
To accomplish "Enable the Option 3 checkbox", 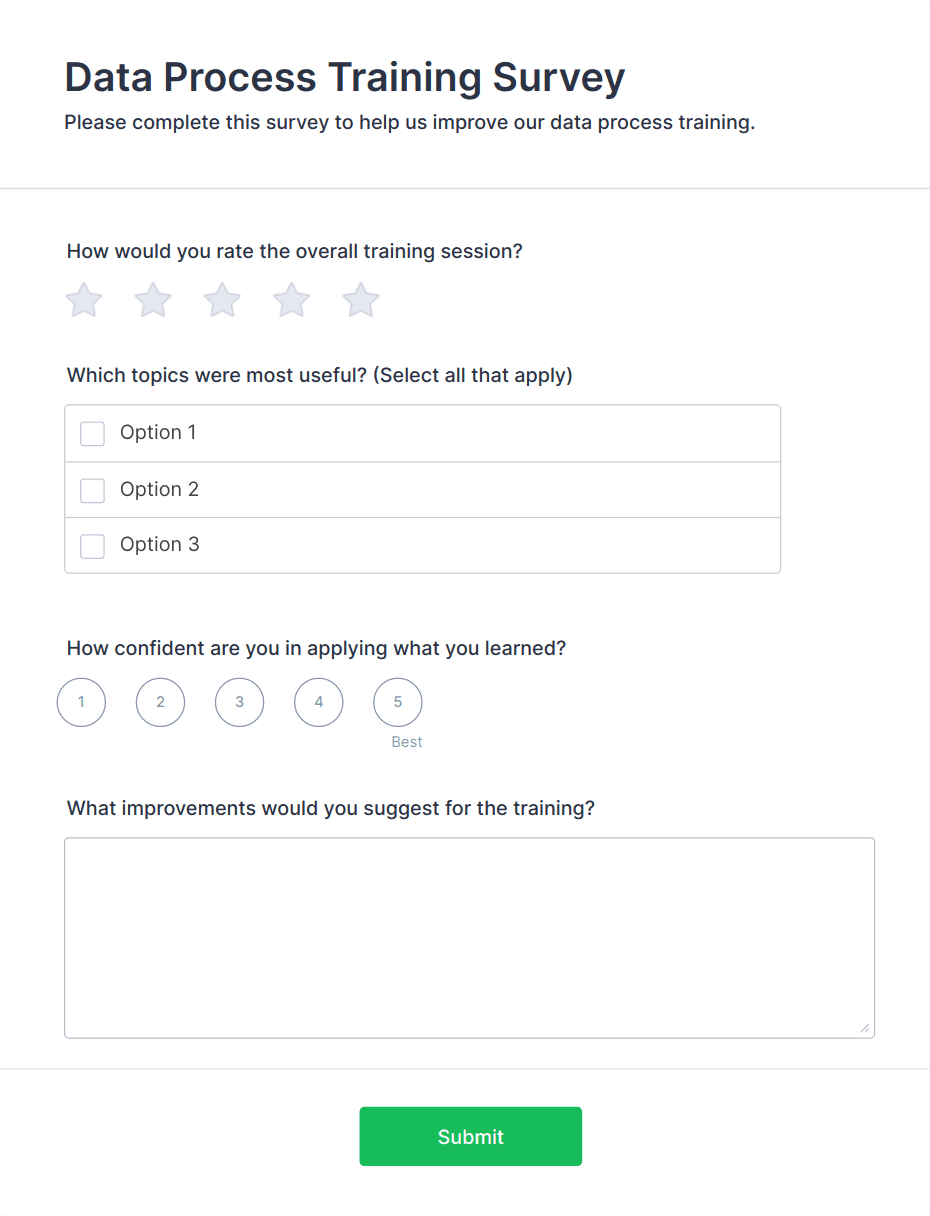I will [x=92, y=546].
